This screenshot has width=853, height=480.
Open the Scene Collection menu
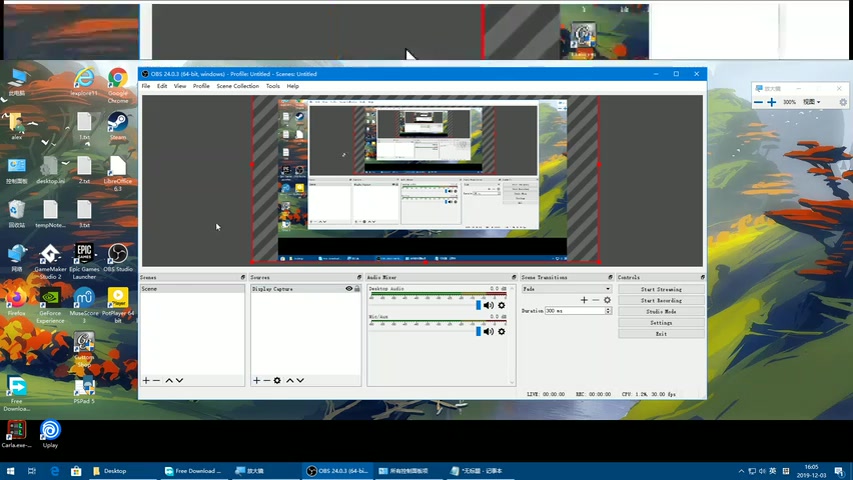pos(238,86)
